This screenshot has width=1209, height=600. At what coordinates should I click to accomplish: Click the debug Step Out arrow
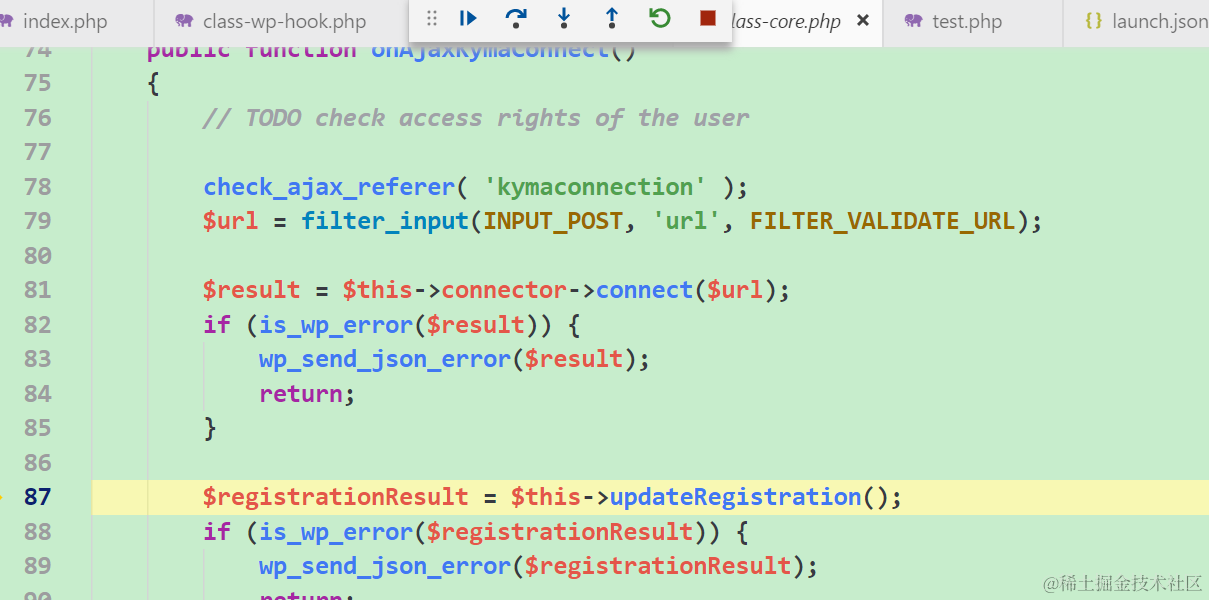tap(612, 18)
